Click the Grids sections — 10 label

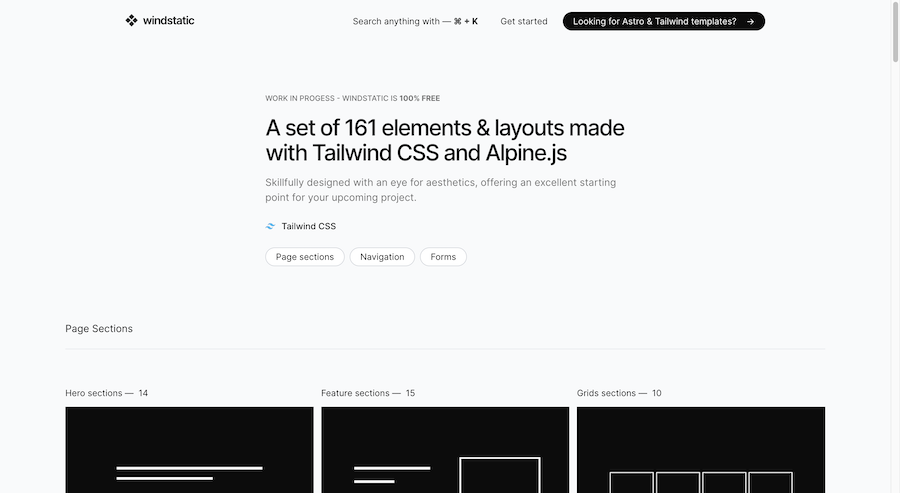(x=619, y=393)
